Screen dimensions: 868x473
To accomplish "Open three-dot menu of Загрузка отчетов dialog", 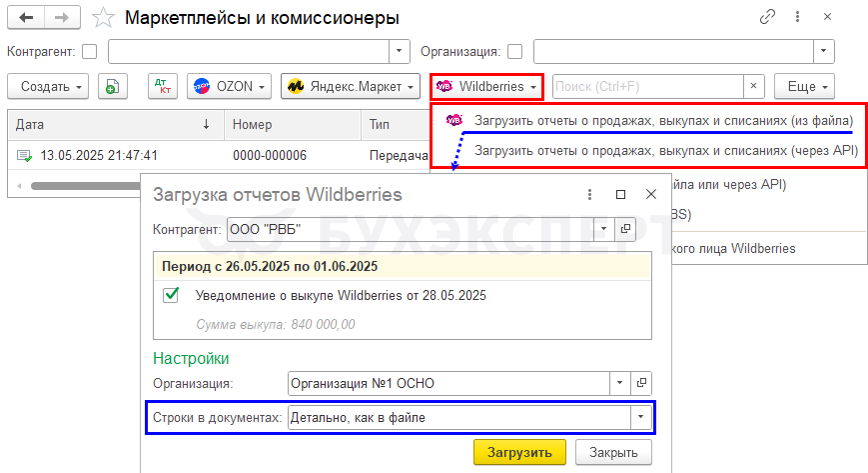I will click(x=590, y=194).
